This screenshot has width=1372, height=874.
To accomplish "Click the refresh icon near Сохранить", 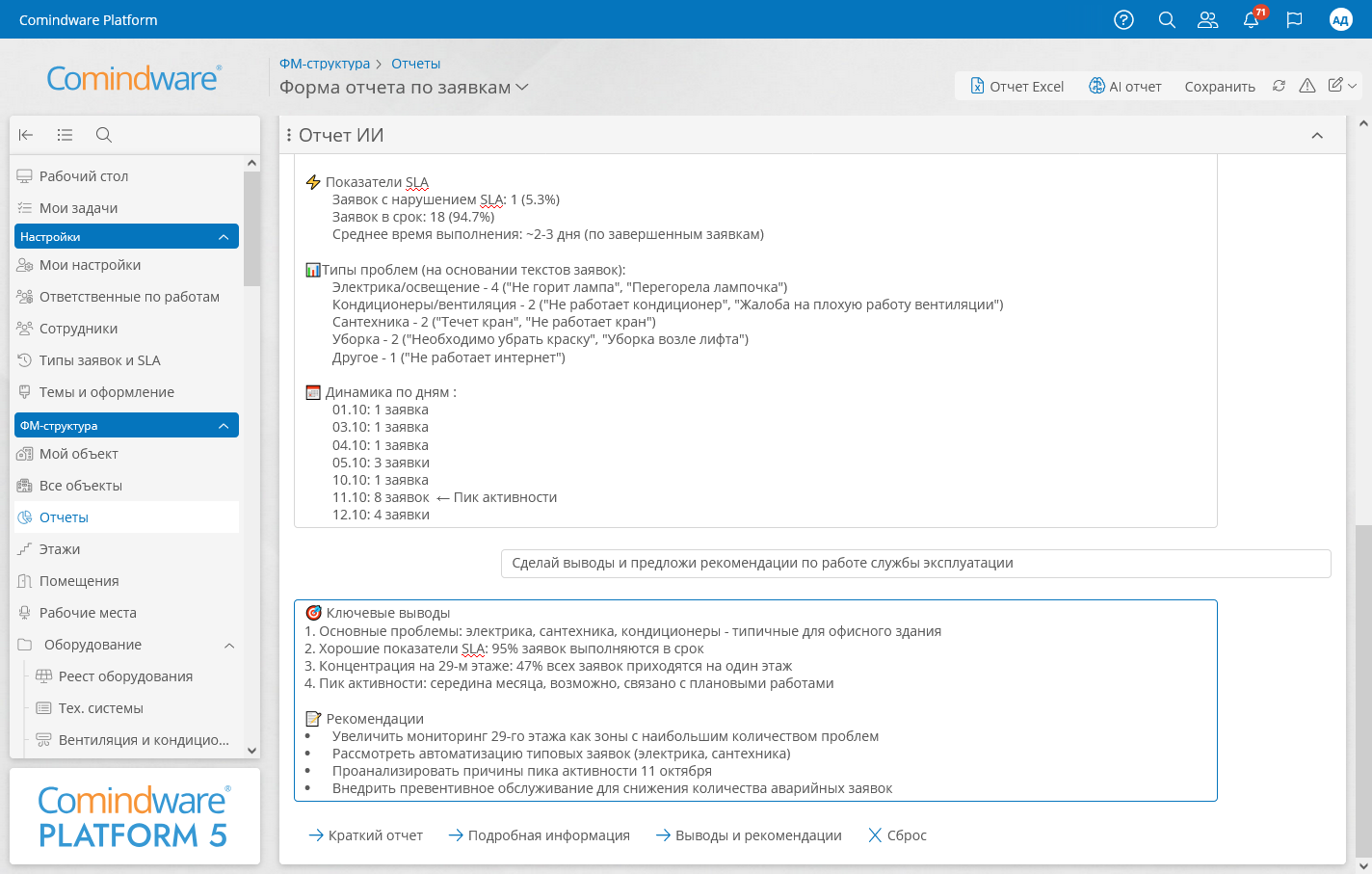I will click(x=1279, y=86).
